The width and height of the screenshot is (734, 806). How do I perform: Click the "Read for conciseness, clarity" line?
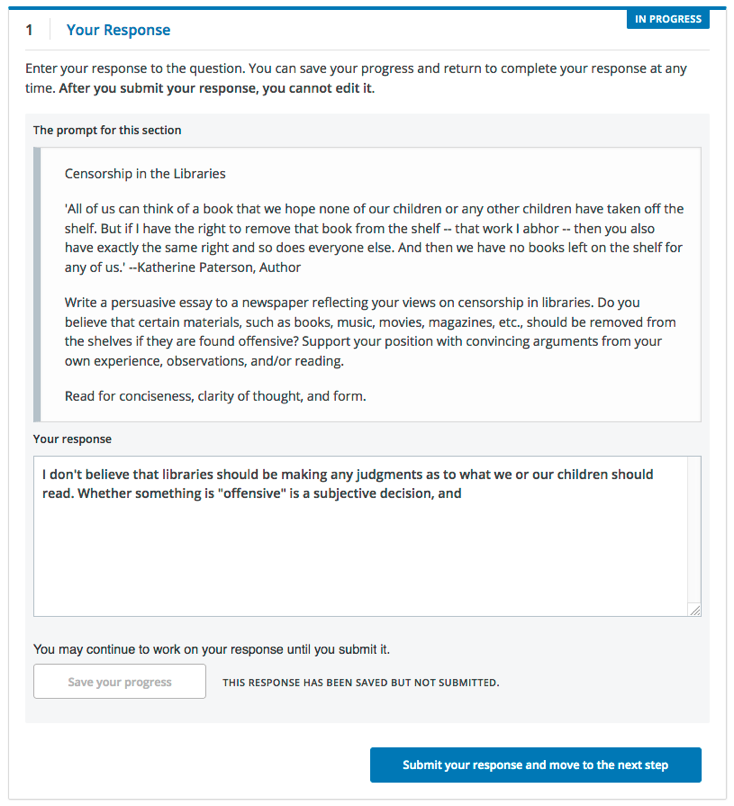pos(215,396)
